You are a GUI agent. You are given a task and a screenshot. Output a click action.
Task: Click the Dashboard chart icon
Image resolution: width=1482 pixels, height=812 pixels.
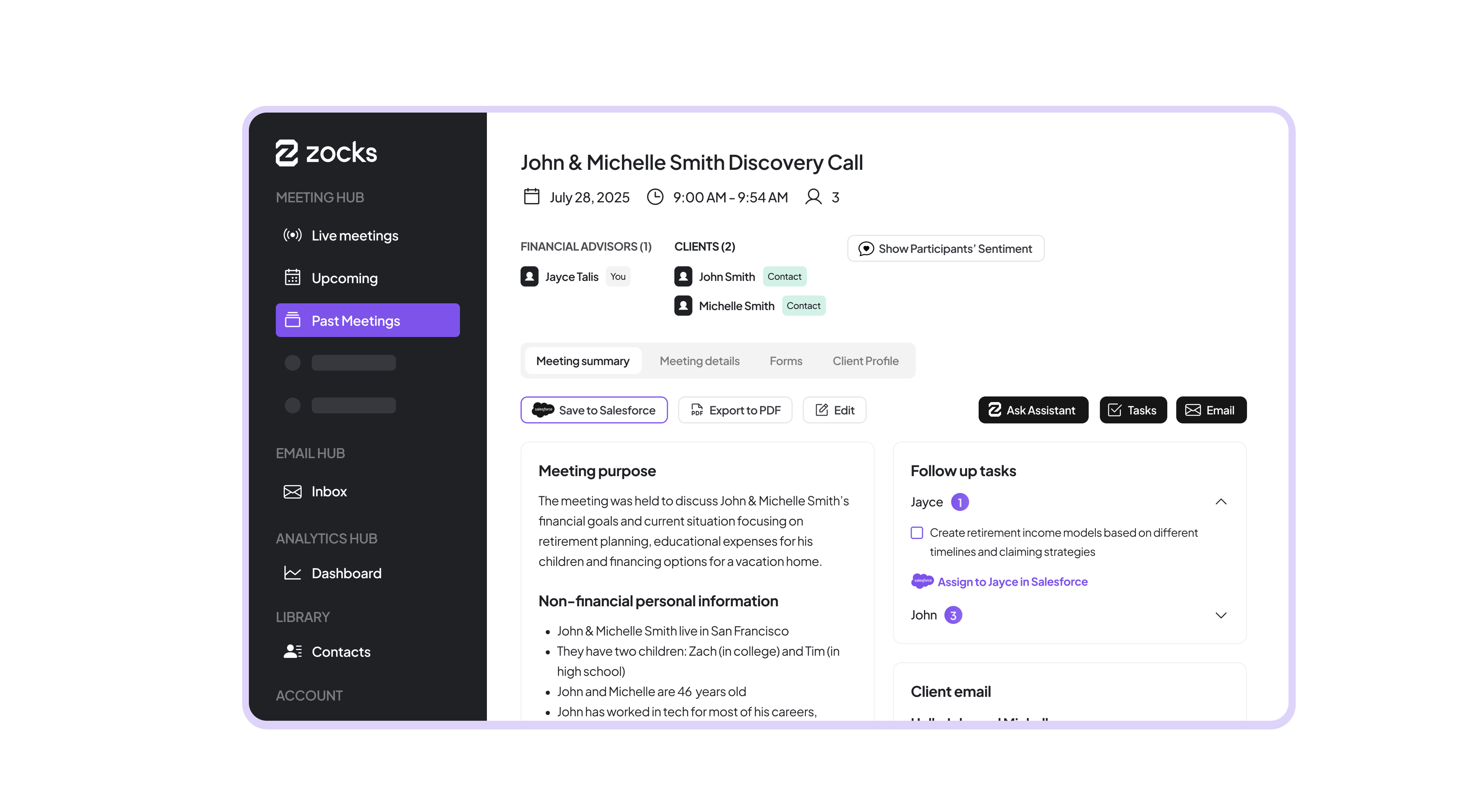tap(292, 573)
